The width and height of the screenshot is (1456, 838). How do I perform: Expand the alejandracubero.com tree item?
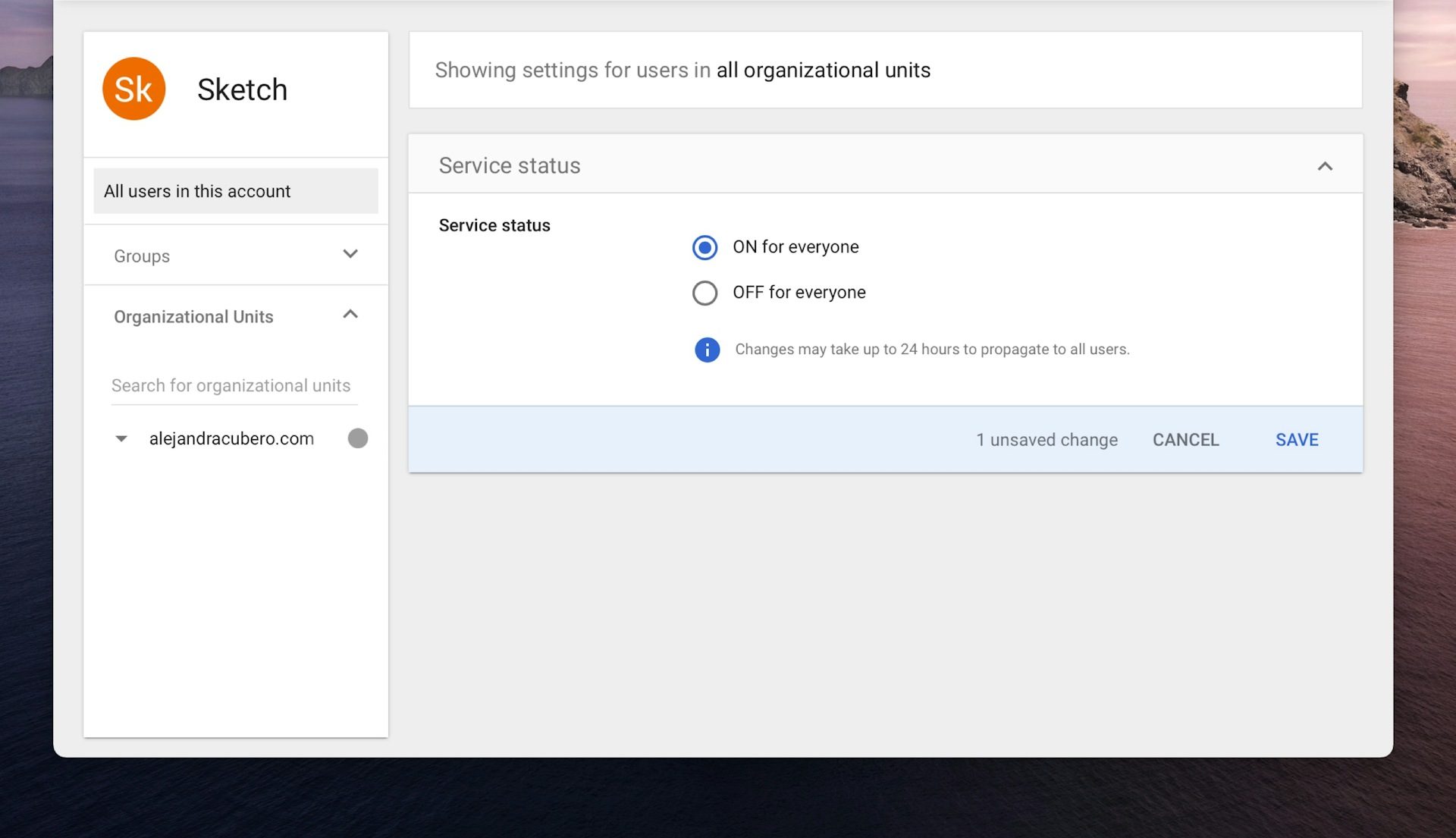121,438
